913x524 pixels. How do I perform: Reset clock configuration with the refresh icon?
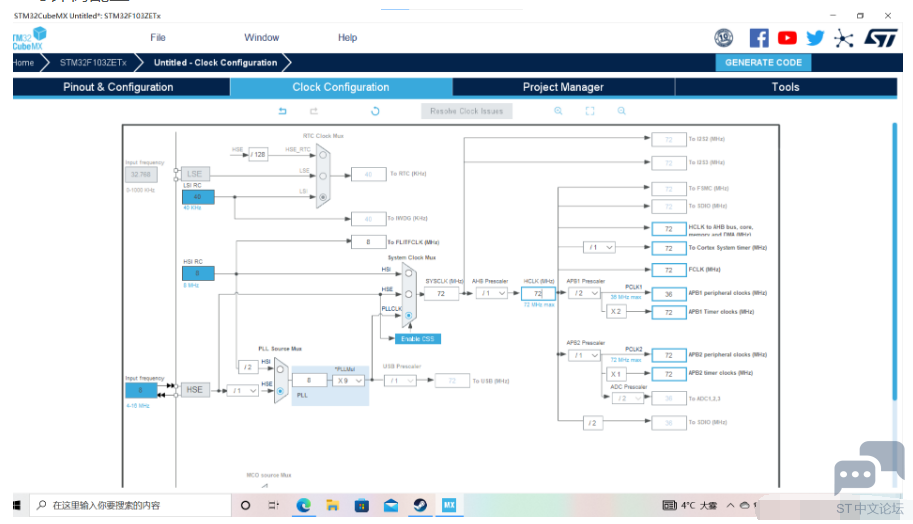click(x=375, y=111)
